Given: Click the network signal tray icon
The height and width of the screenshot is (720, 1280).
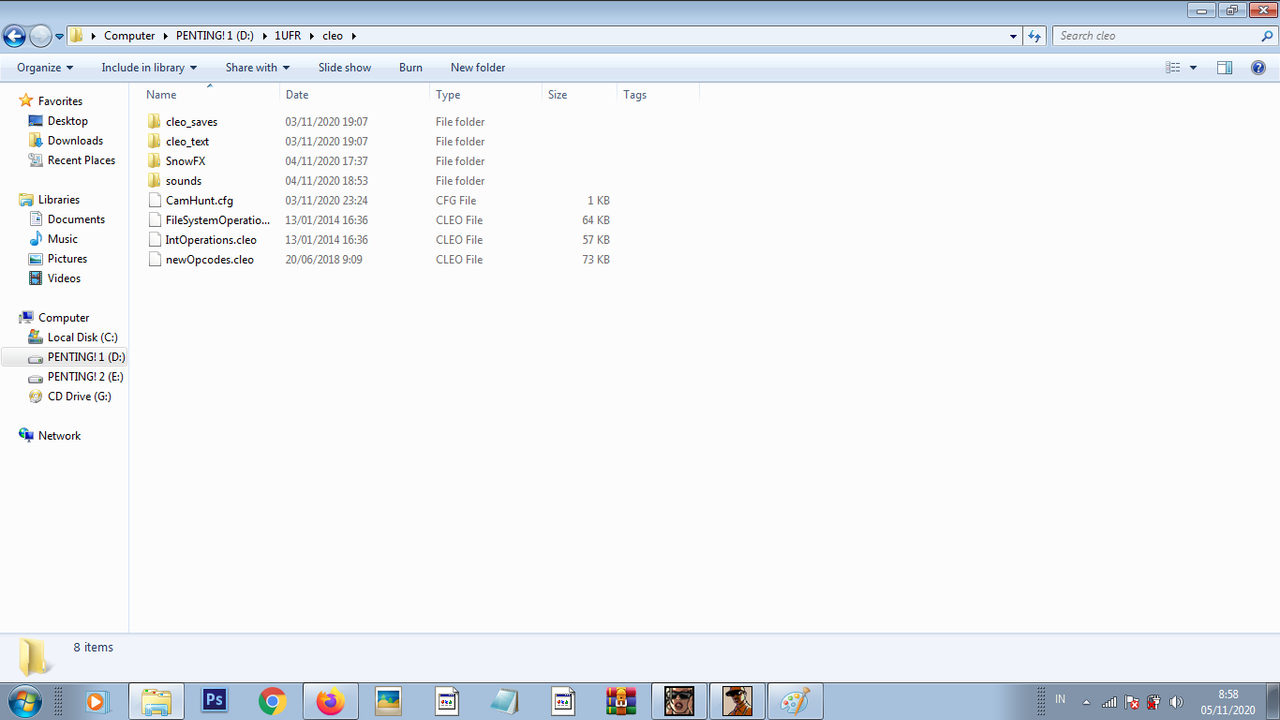Looking at the screenshot, I should point(1110,702).
